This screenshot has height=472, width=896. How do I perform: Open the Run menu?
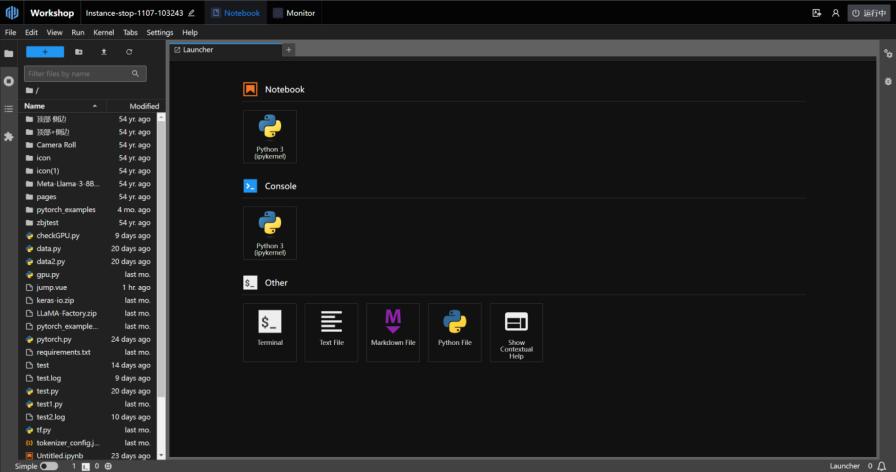point(78,33)
